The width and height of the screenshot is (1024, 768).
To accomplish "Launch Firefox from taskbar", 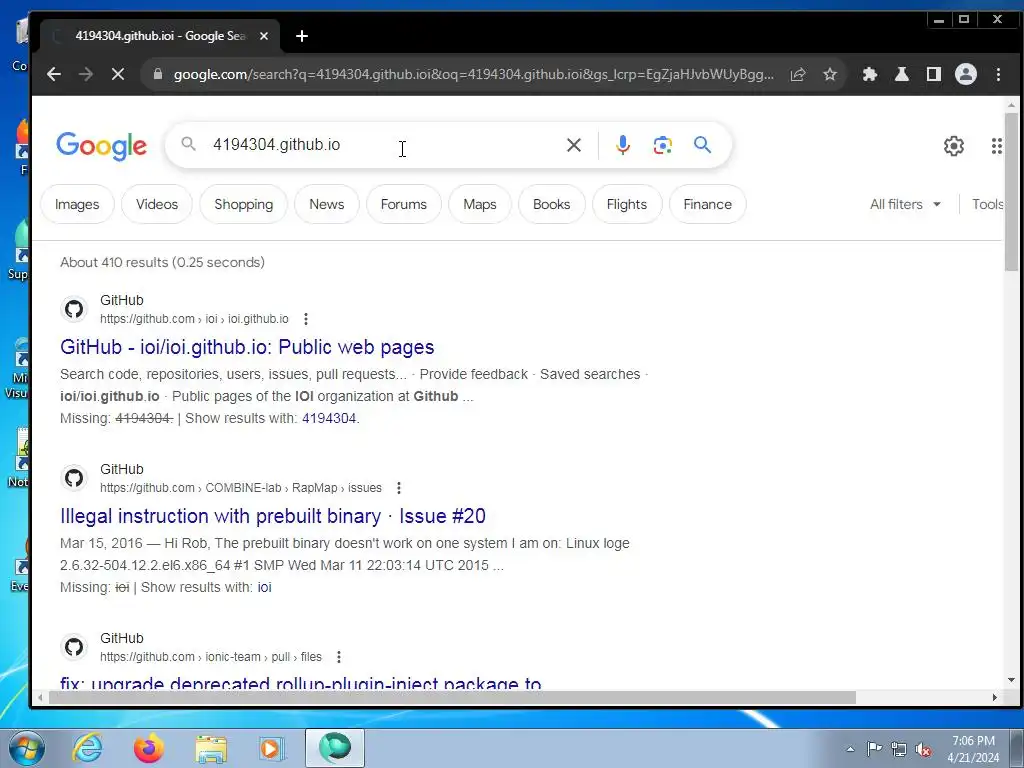I will click(x=149, y=748).
